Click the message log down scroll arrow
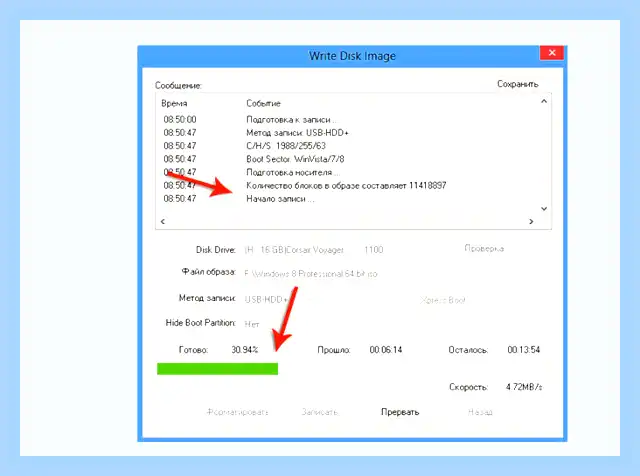 pos(544,209)
